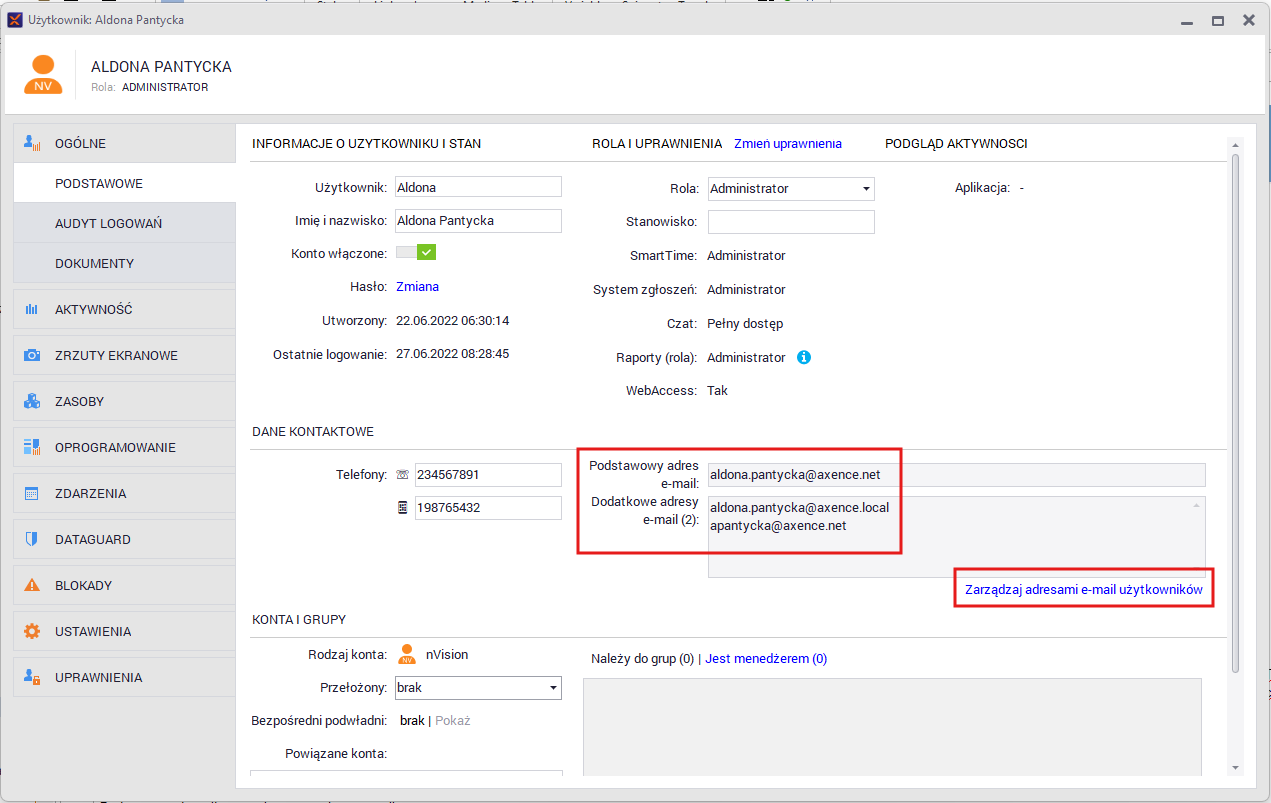Screen dimensions: 1271x803
Task: Open the Dataguard shield icon
Action: pyautogui.click(x=32, y=540)
